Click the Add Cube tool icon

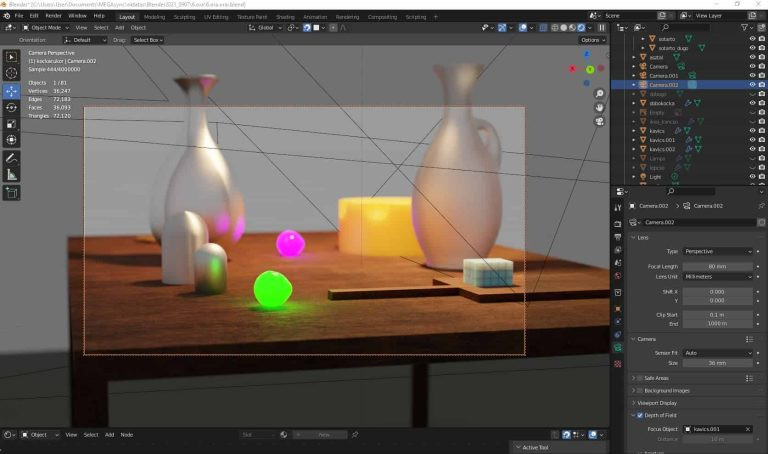pyautogui.click(x=12, y=193)
